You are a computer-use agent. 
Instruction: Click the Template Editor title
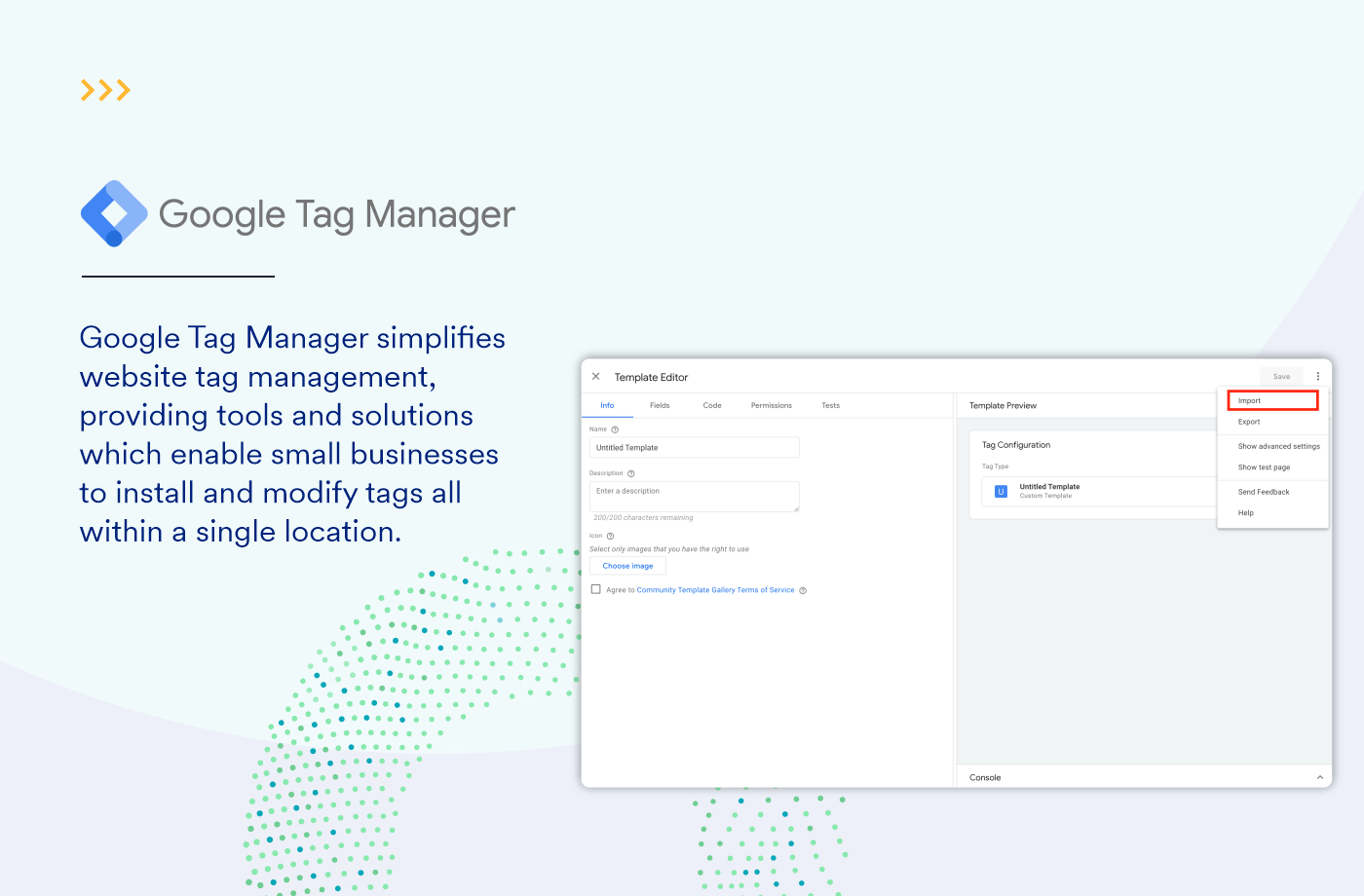(x=651, y=378)
